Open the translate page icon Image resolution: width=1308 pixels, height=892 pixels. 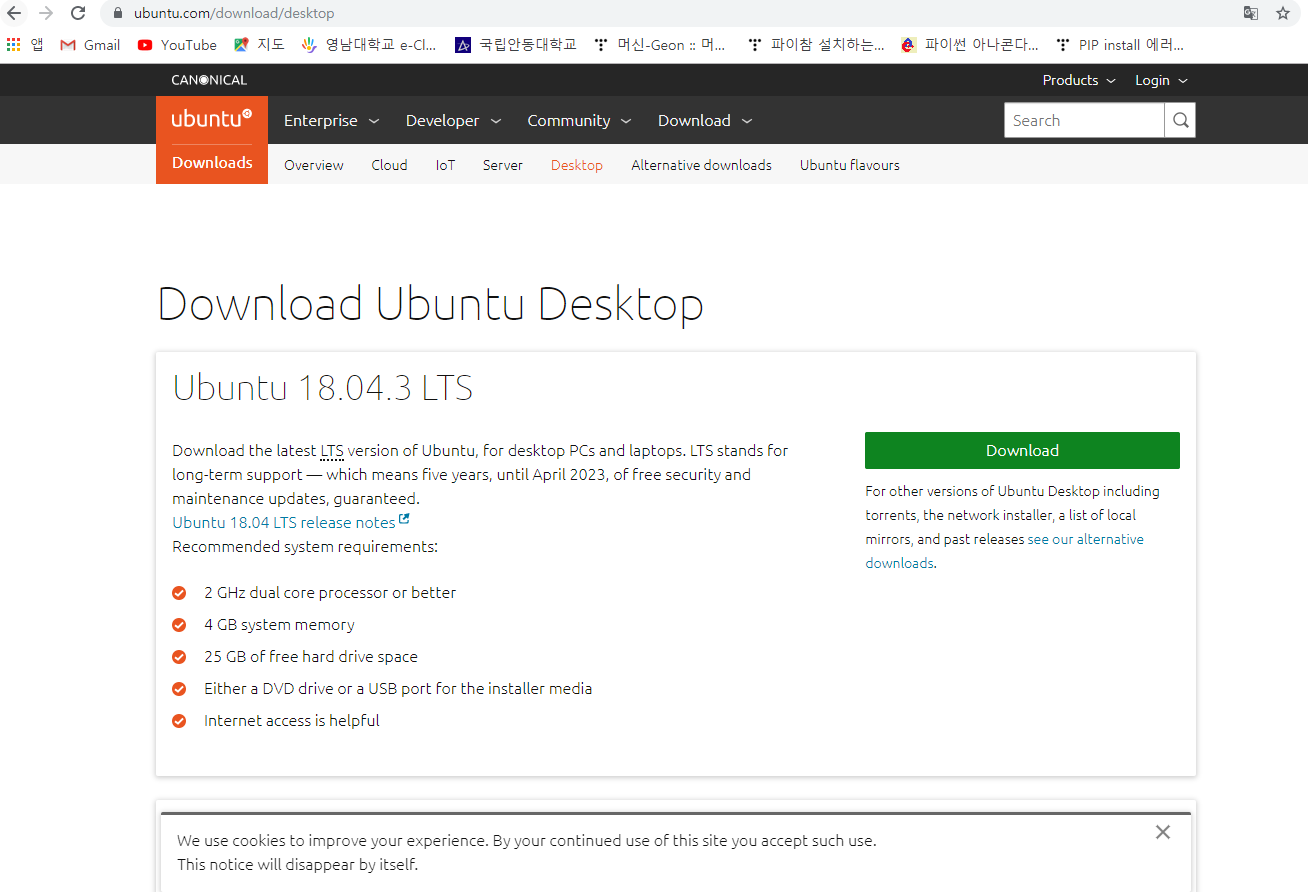click(1250, 13)
